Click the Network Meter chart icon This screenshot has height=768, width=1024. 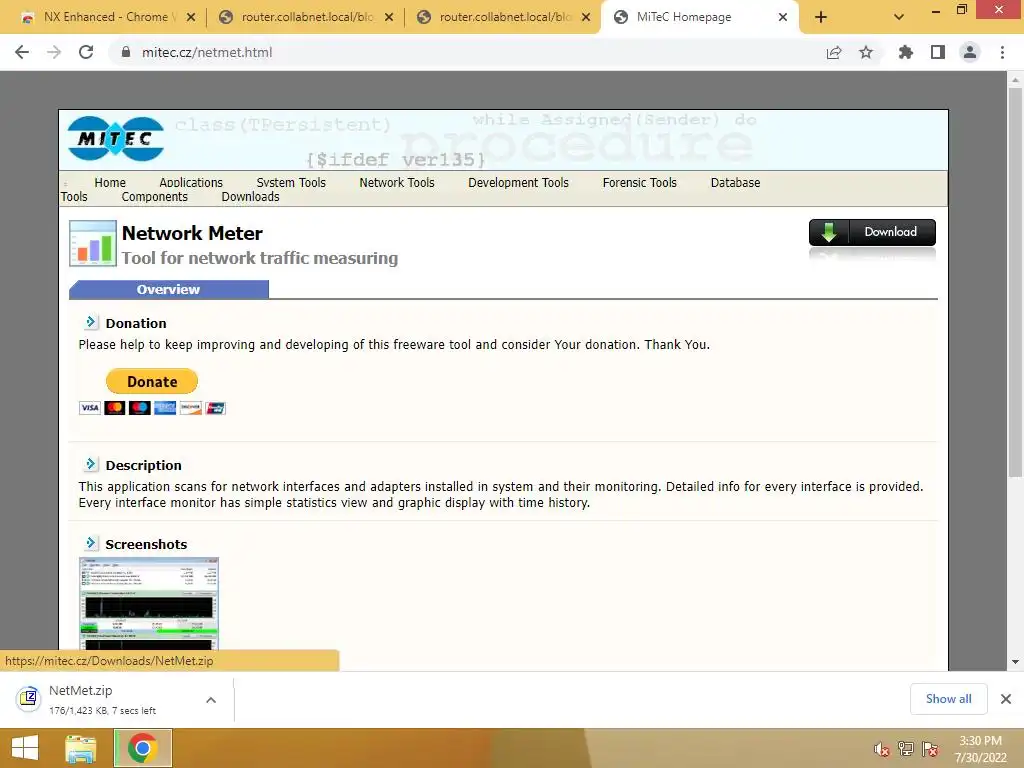(93, 244)
